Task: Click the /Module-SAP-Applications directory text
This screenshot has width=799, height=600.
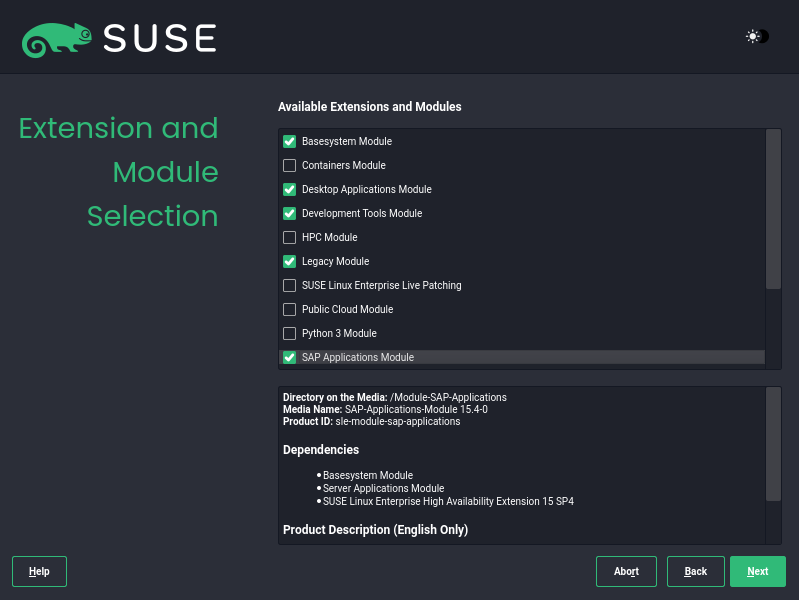Action: pos(448,397)
